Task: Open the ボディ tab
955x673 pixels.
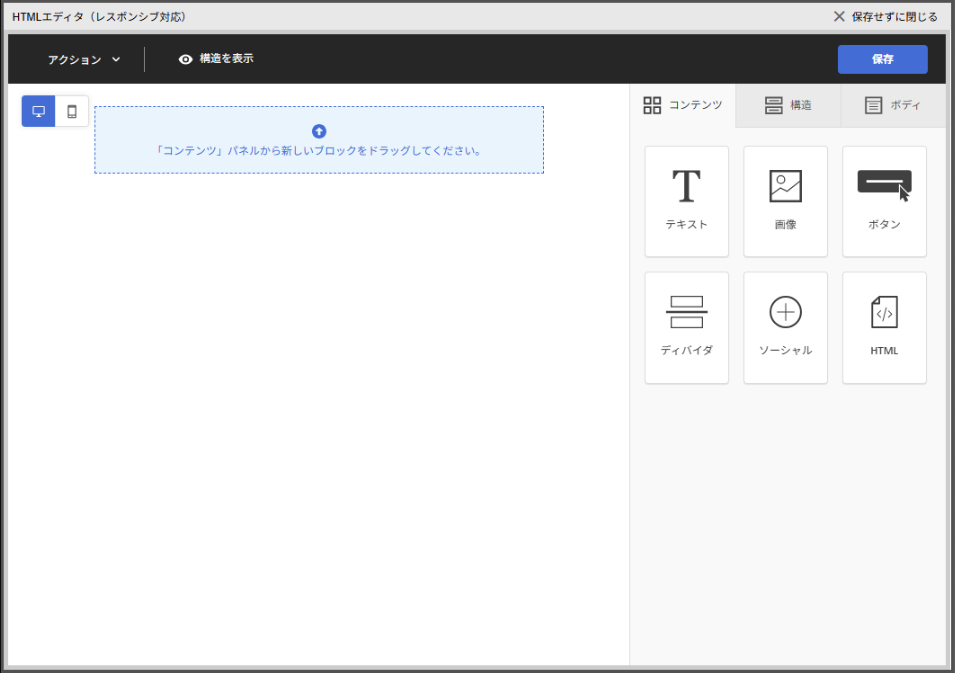Action: 893,105
